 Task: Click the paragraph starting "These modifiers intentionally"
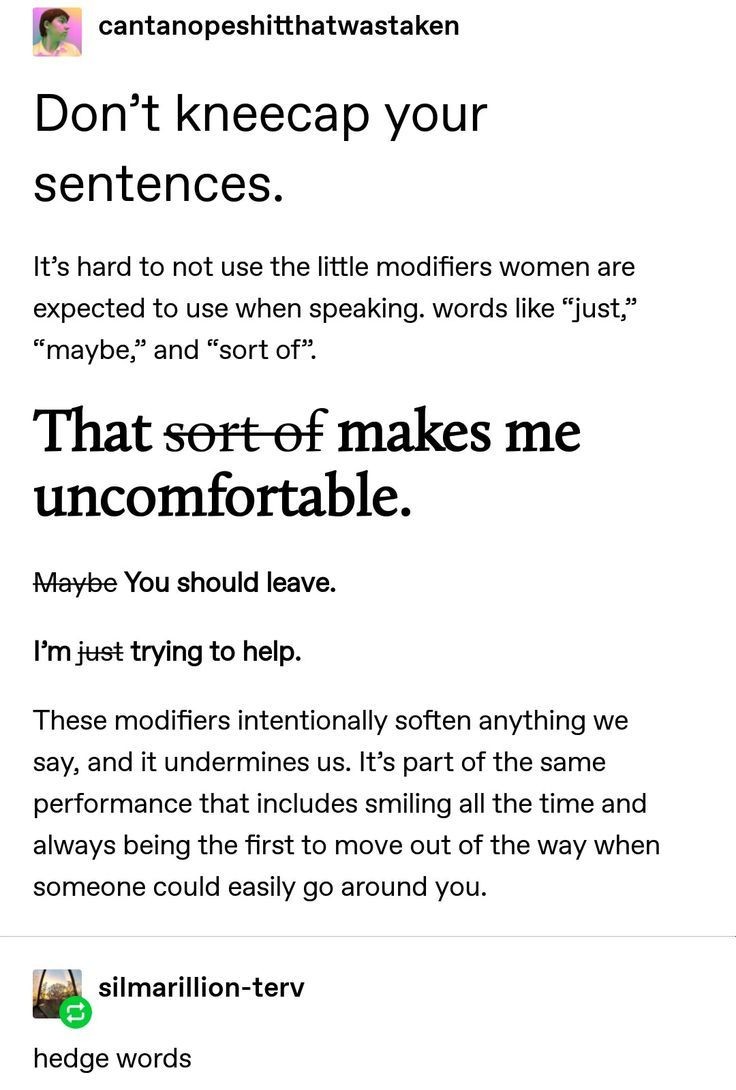[346, 802]
